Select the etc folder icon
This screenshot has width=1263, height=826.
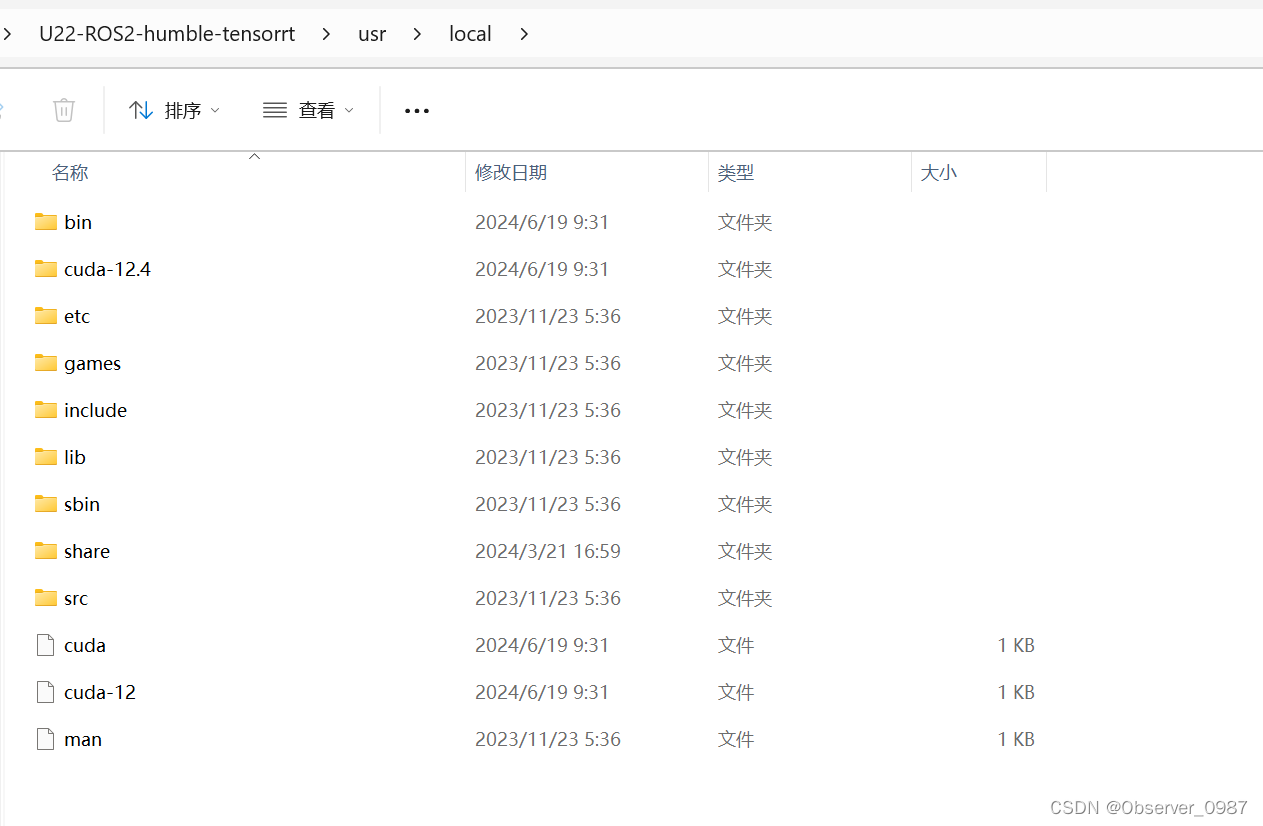click(46, 316)
